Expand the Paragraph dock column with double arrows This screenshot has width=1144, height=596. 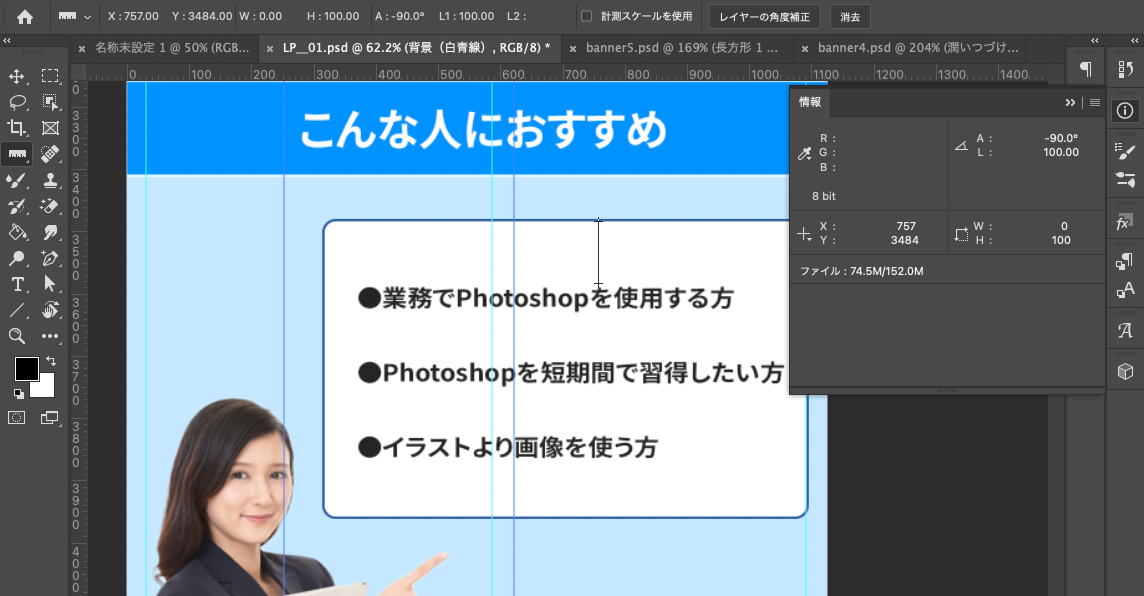pos(1094,41)
